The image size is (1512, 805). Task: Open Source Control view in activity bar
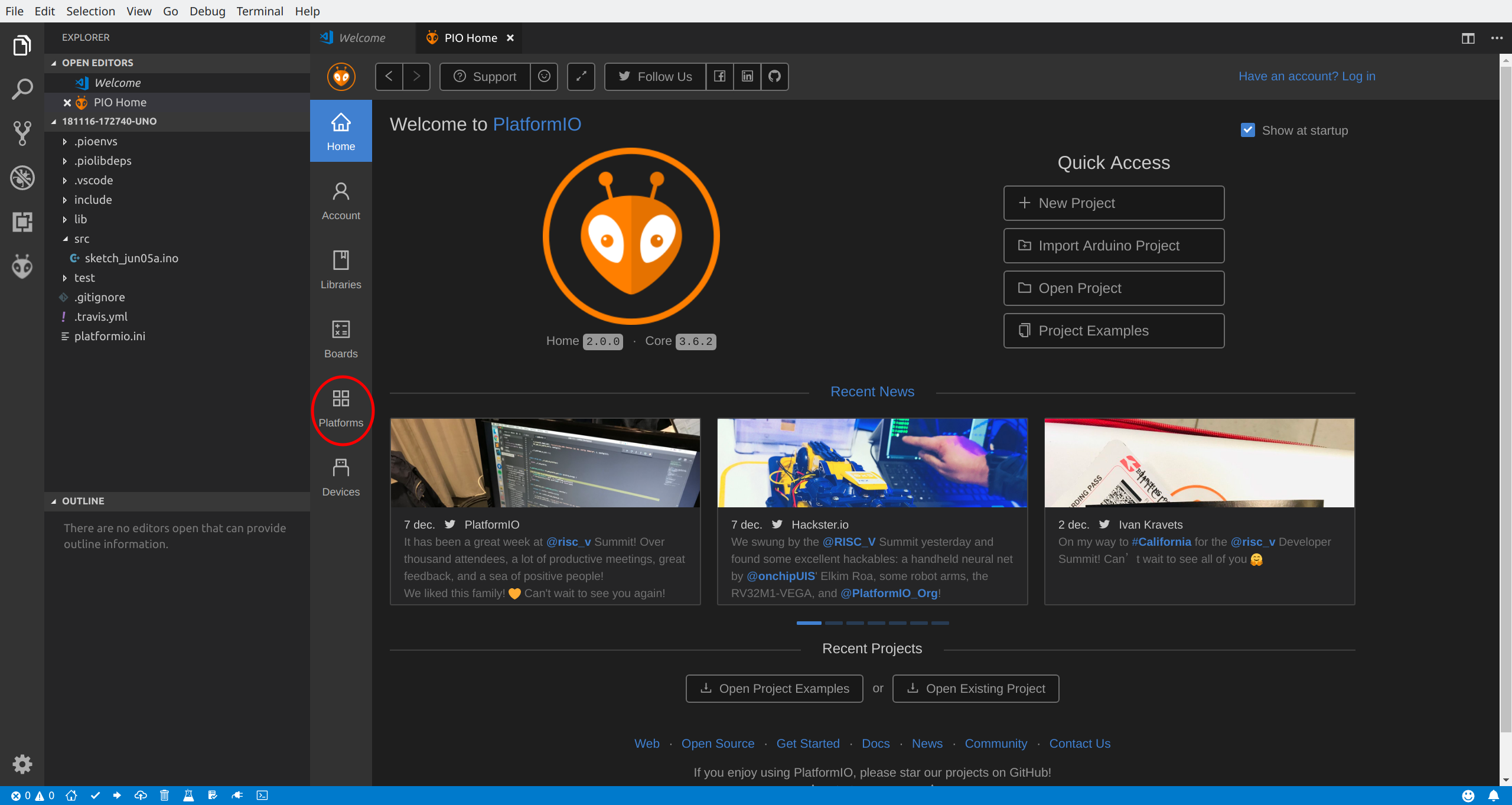pos(22,133)
